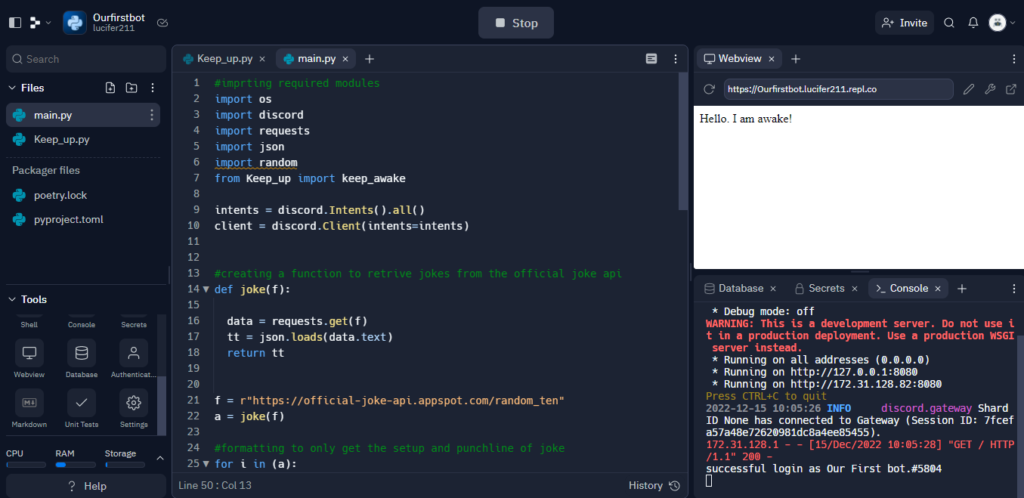Expand the resources usage chevron

coord(159,458)
